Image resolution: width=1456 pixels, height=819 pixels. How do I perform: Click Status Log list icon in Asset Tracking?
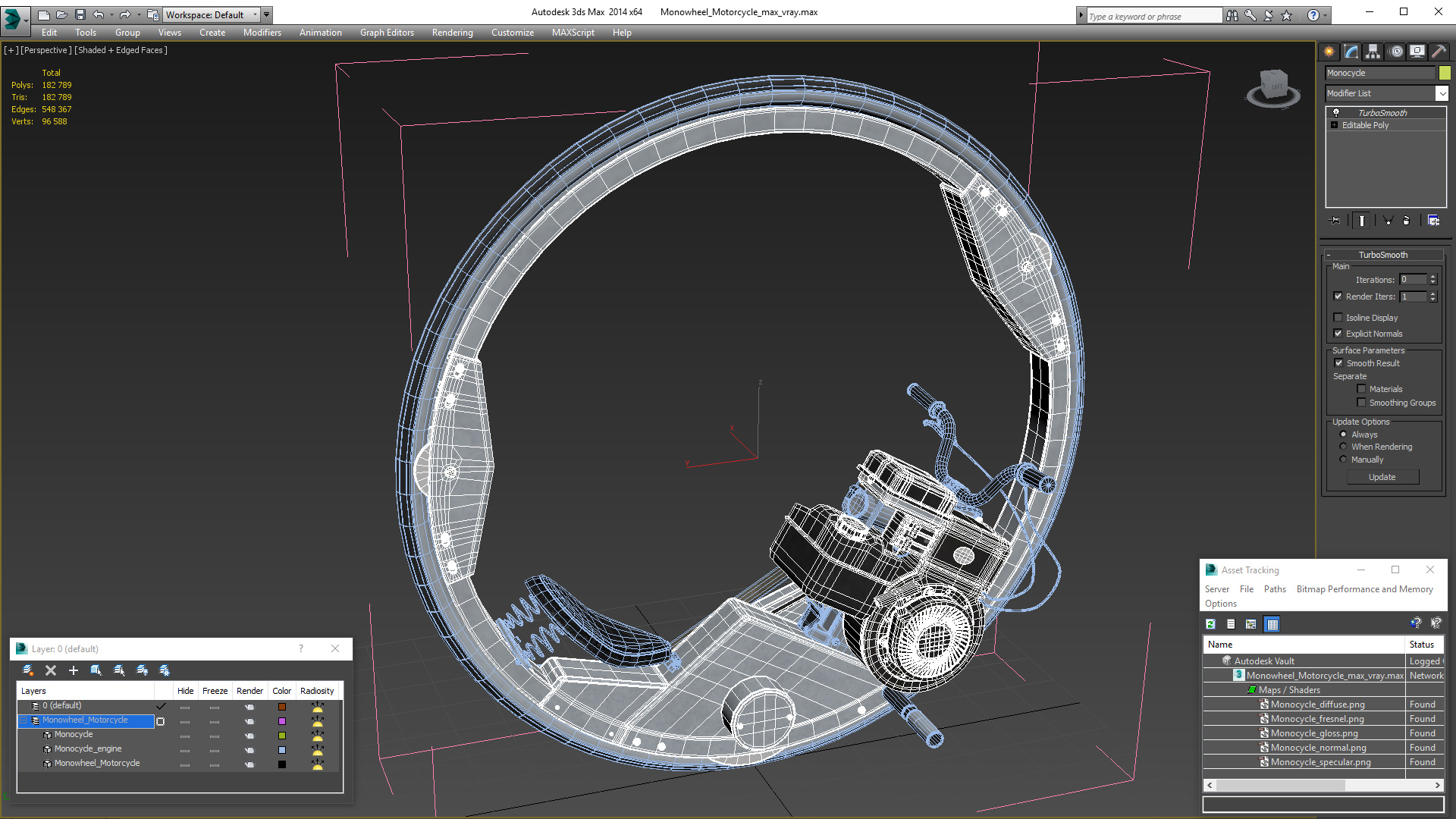pyautogui.click(x=1231, y=624)
